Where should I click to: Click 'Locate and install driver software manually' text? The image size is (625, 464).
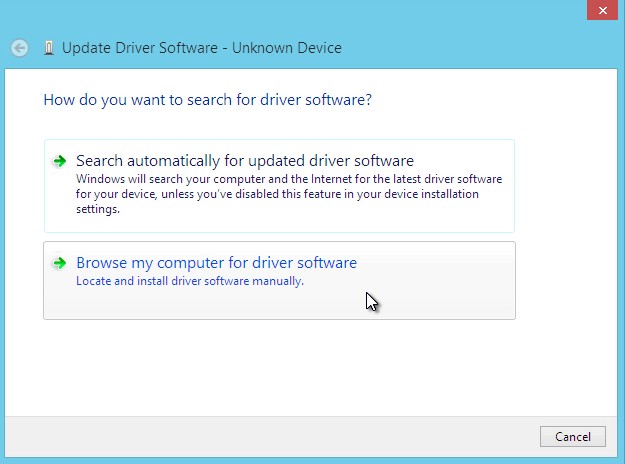pos(190,281)
